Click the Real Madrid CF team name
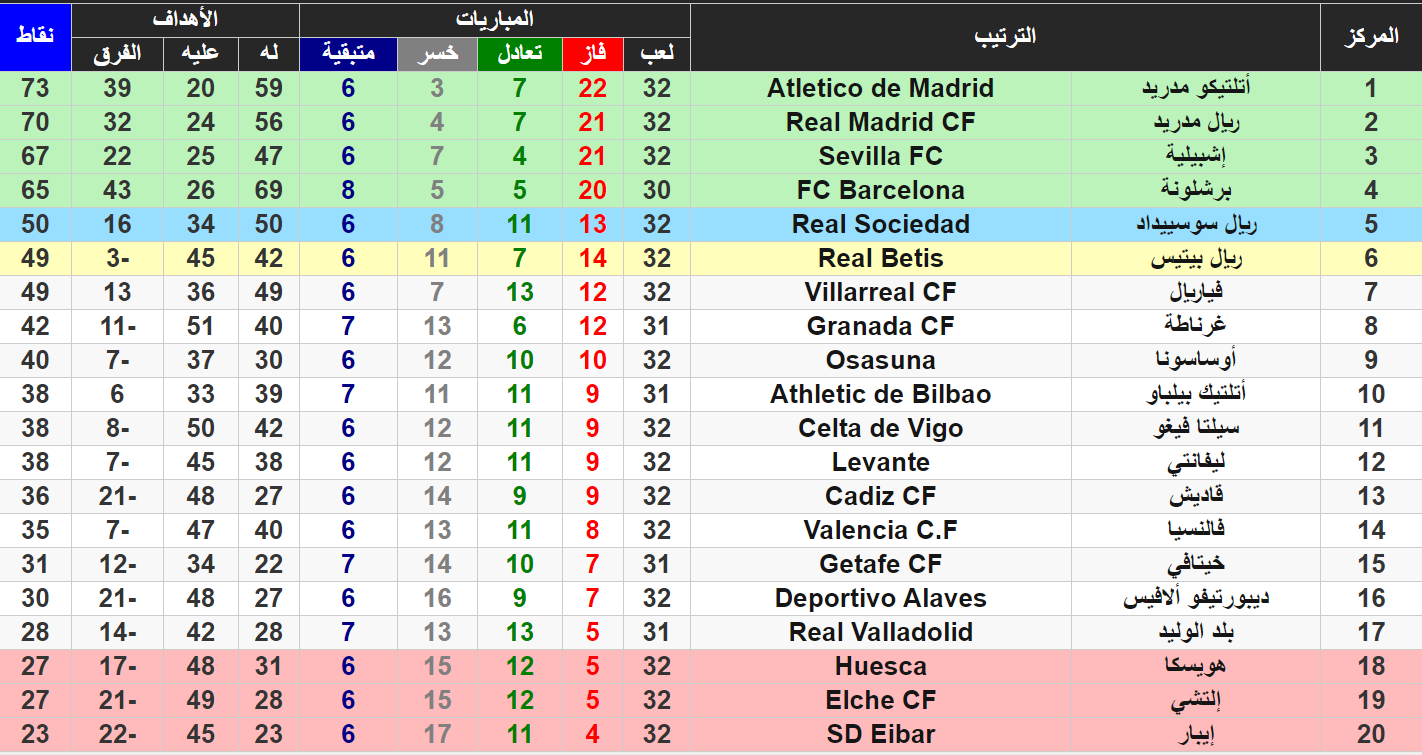The width and height of the screenshot is (1422, 755). point(881,122)
